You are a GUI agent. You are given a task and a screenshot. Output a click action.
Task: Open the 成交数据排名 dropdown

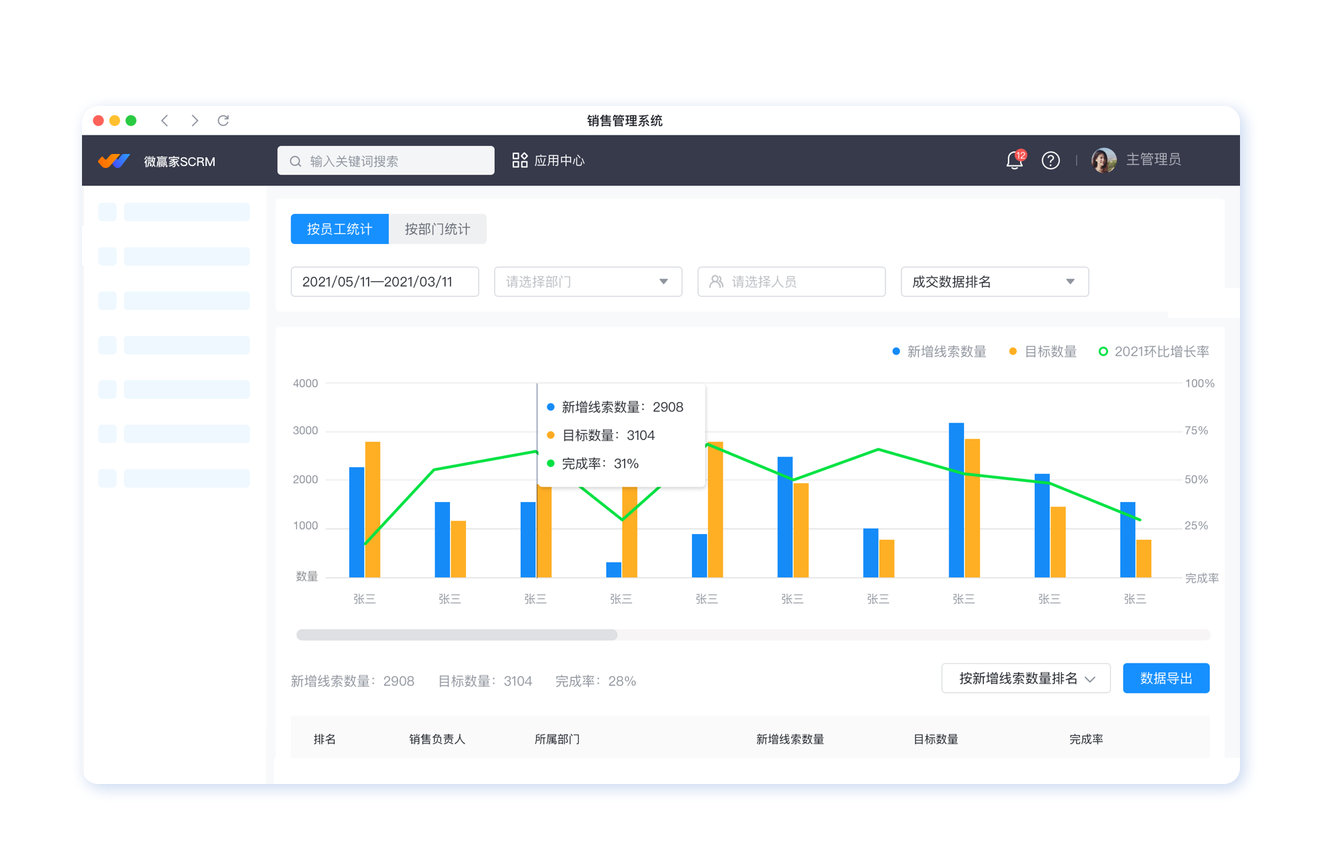(995, 282)
